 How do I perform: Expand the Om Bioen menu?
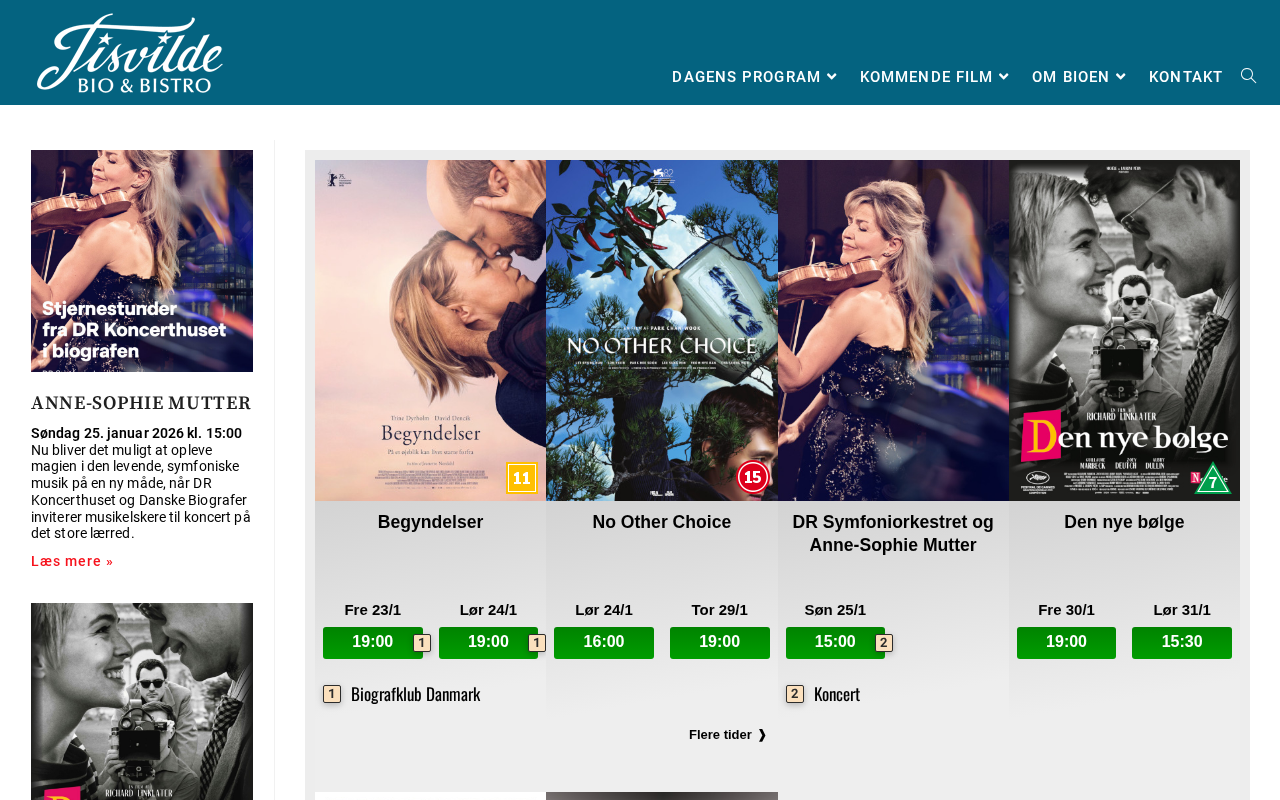coord(1079,77)
